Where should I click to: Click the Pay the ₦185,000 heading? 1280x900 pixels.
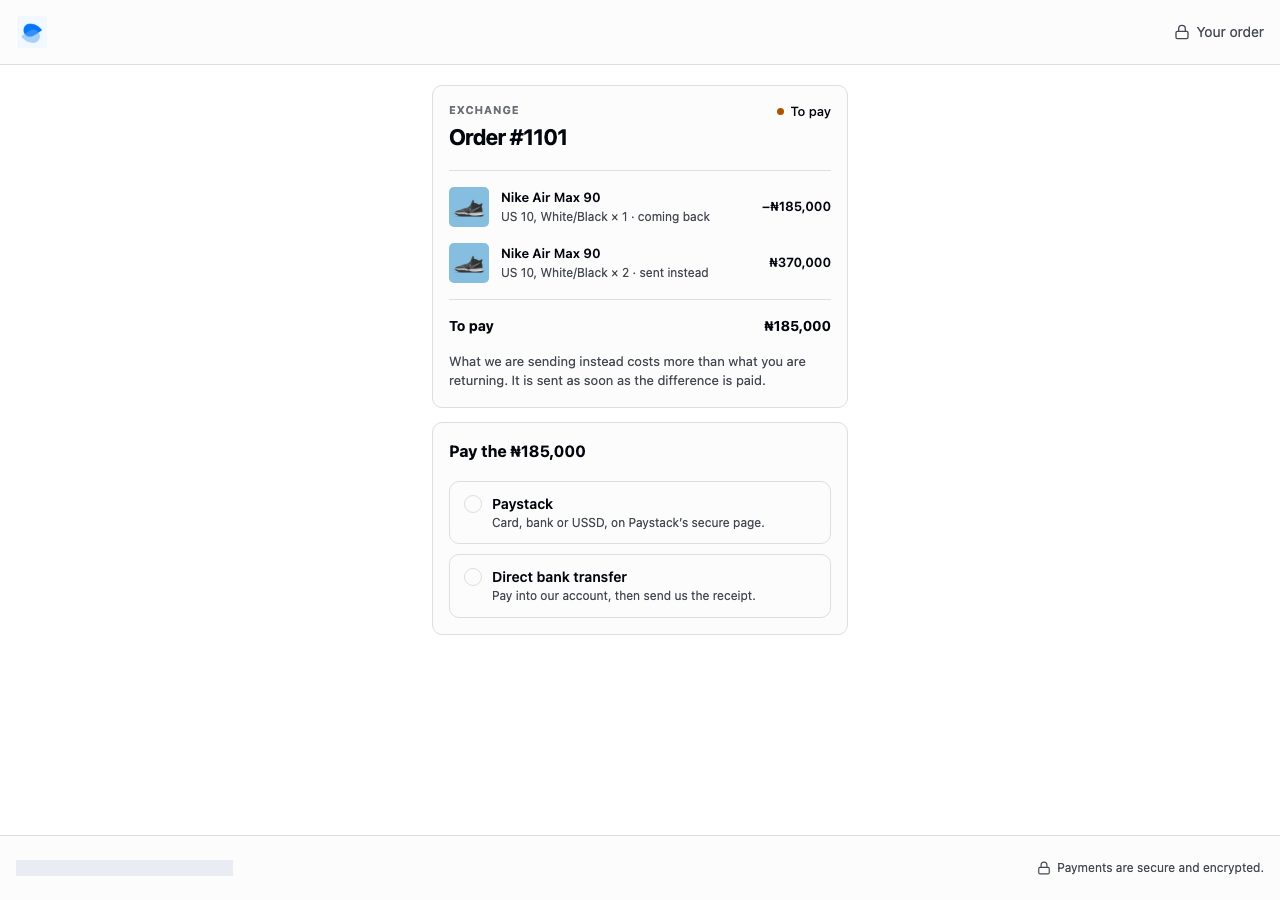coord(517,451)
